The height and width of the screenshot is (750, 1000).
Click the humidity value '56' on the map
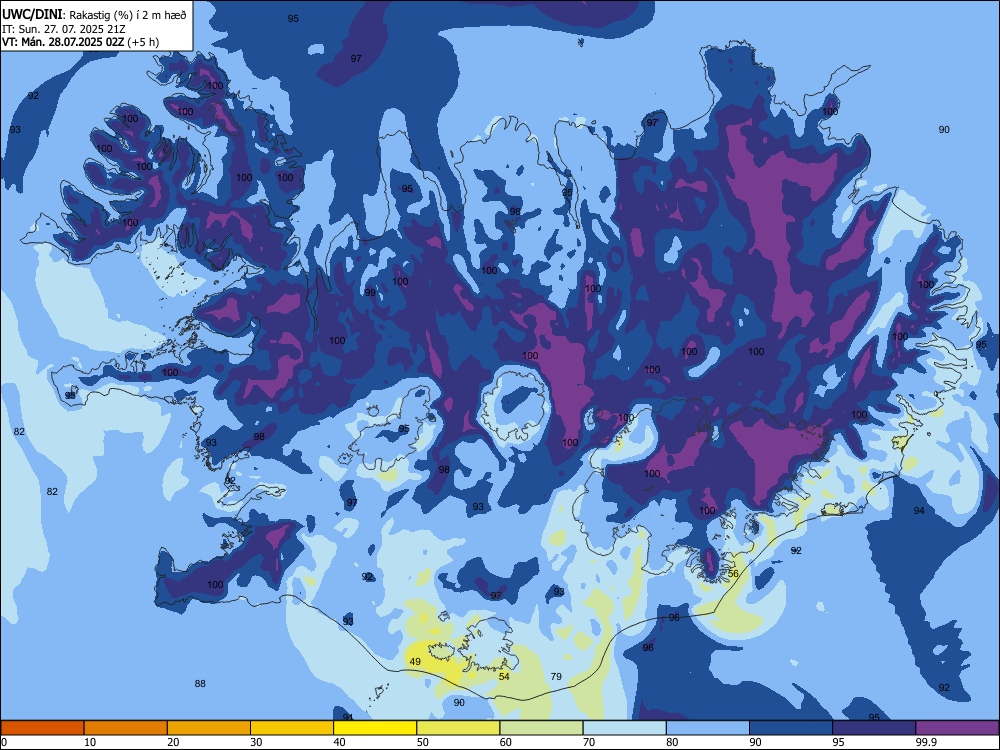[733, 573]
